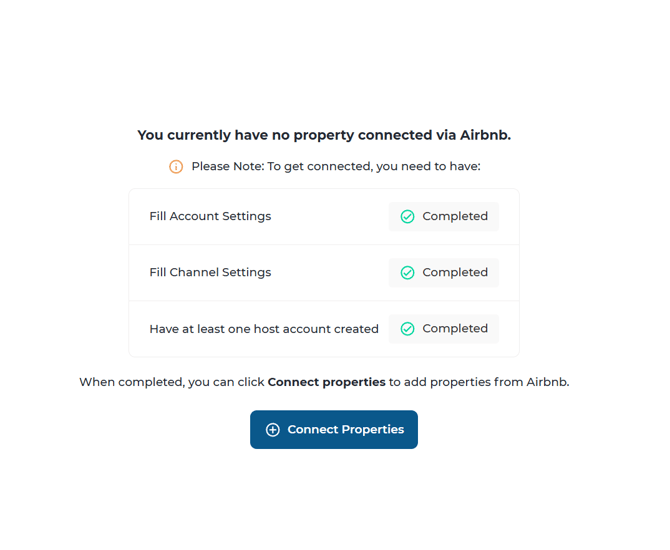Click the word "Airbnb" in the bold heading
This screenshot has height=550, width=670.
(x=485, y=135)
